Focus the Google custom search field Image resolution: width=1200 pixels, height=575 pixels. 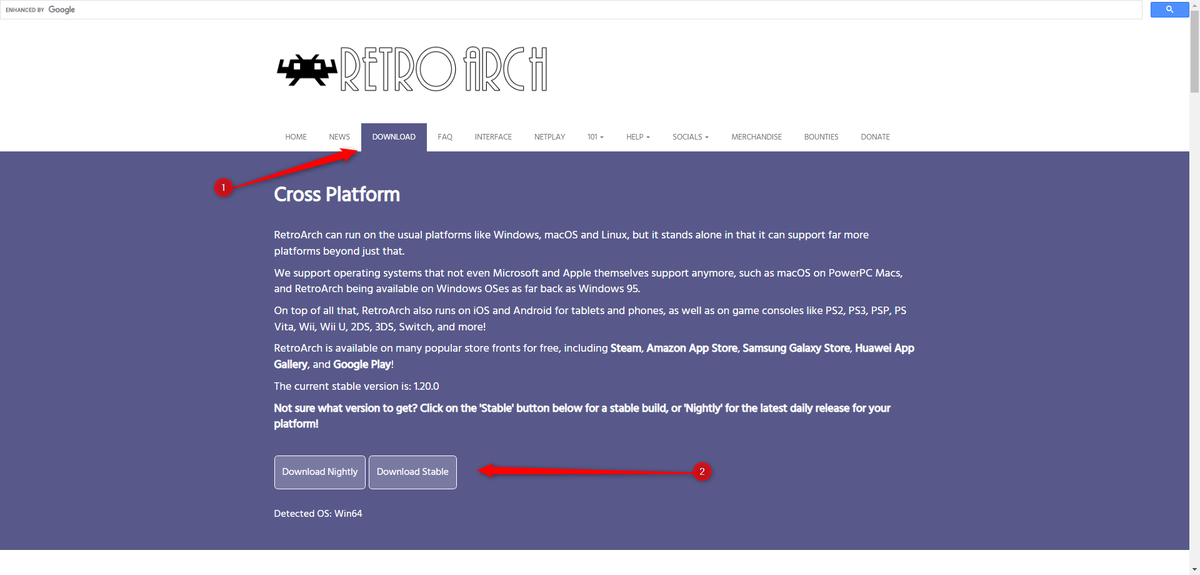pyautogui.click(x=571, y=9)
